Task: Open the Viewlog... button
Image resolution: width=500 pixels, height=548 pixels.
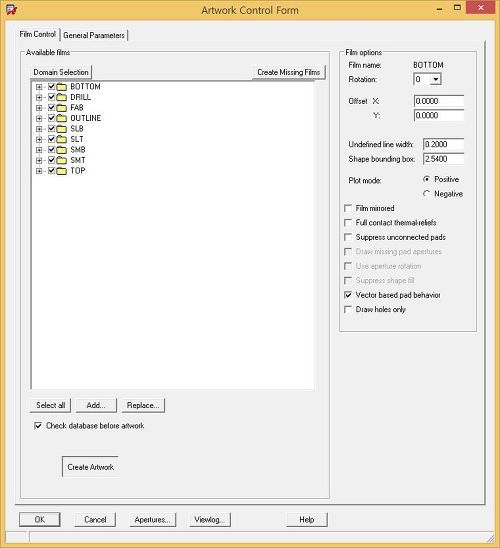Action: pyautogui.click(x=210, y=520)
